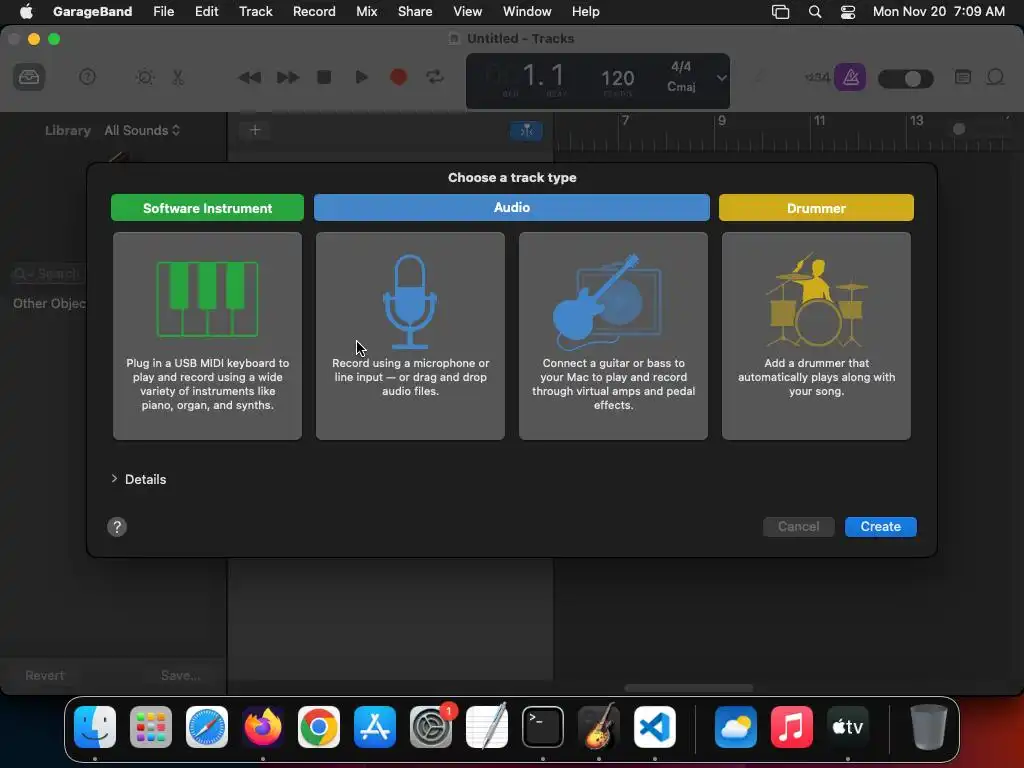The width and height of the screenshot is (1024, 768).
Task: Open Quick Help in GarageBand toolbar
Action: (x=88, y=77)
